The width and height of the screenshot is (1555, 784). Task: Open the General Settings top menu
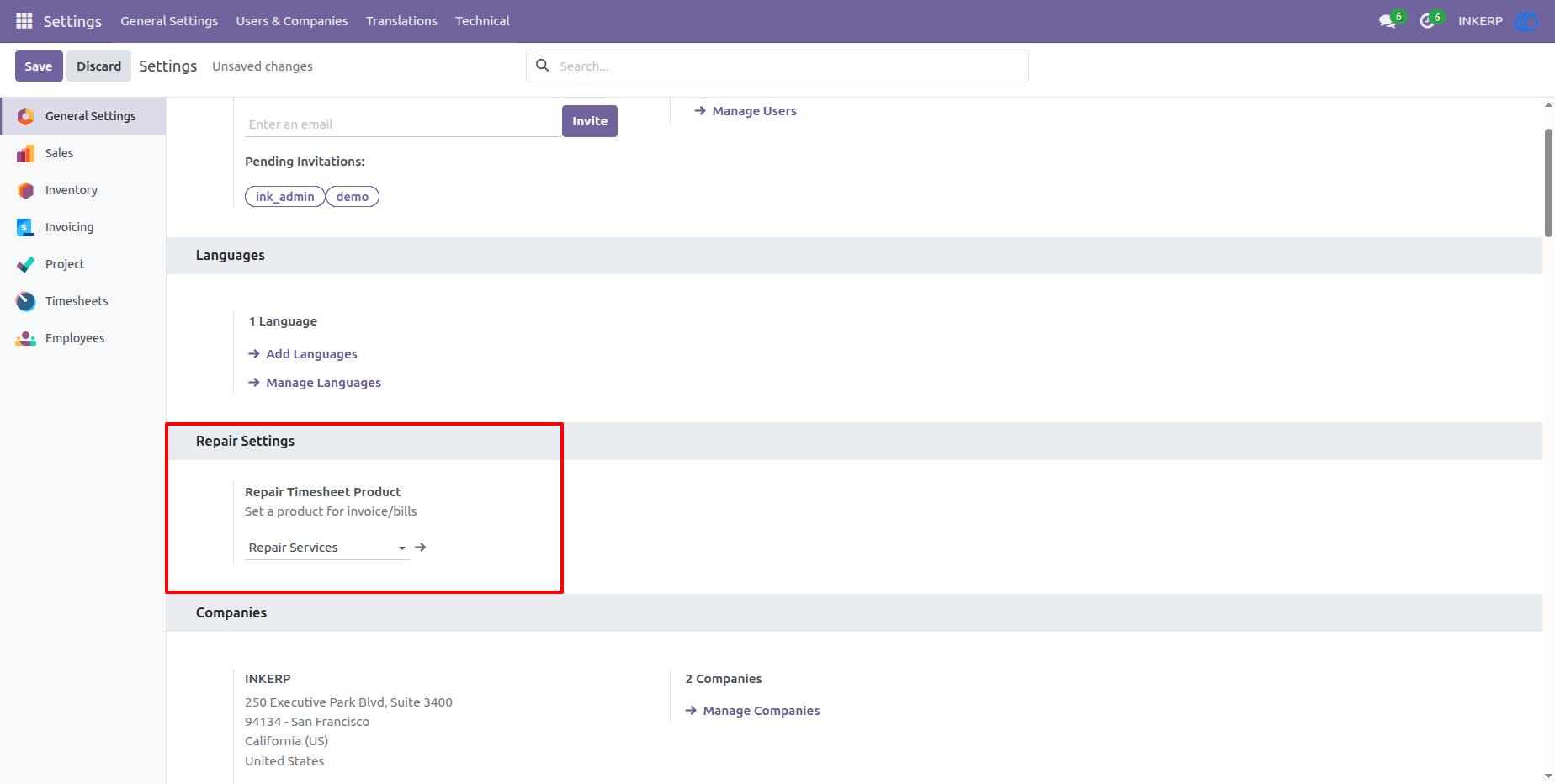[169, 21]
